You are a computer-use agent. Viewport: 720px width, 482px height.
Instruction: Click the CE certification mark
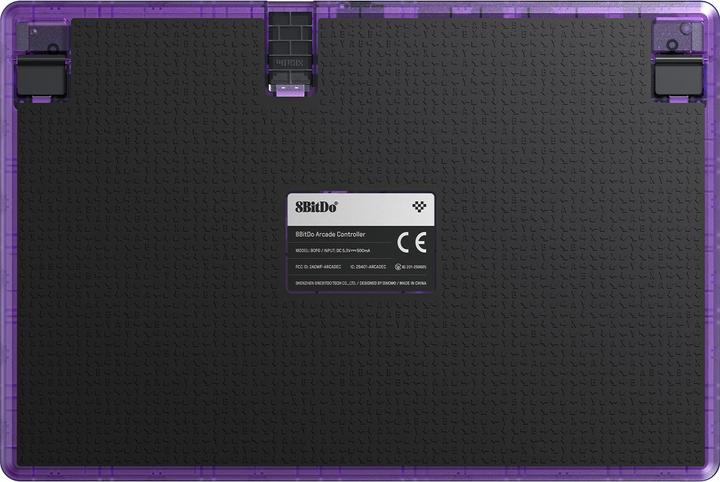[x=411, y=242]
